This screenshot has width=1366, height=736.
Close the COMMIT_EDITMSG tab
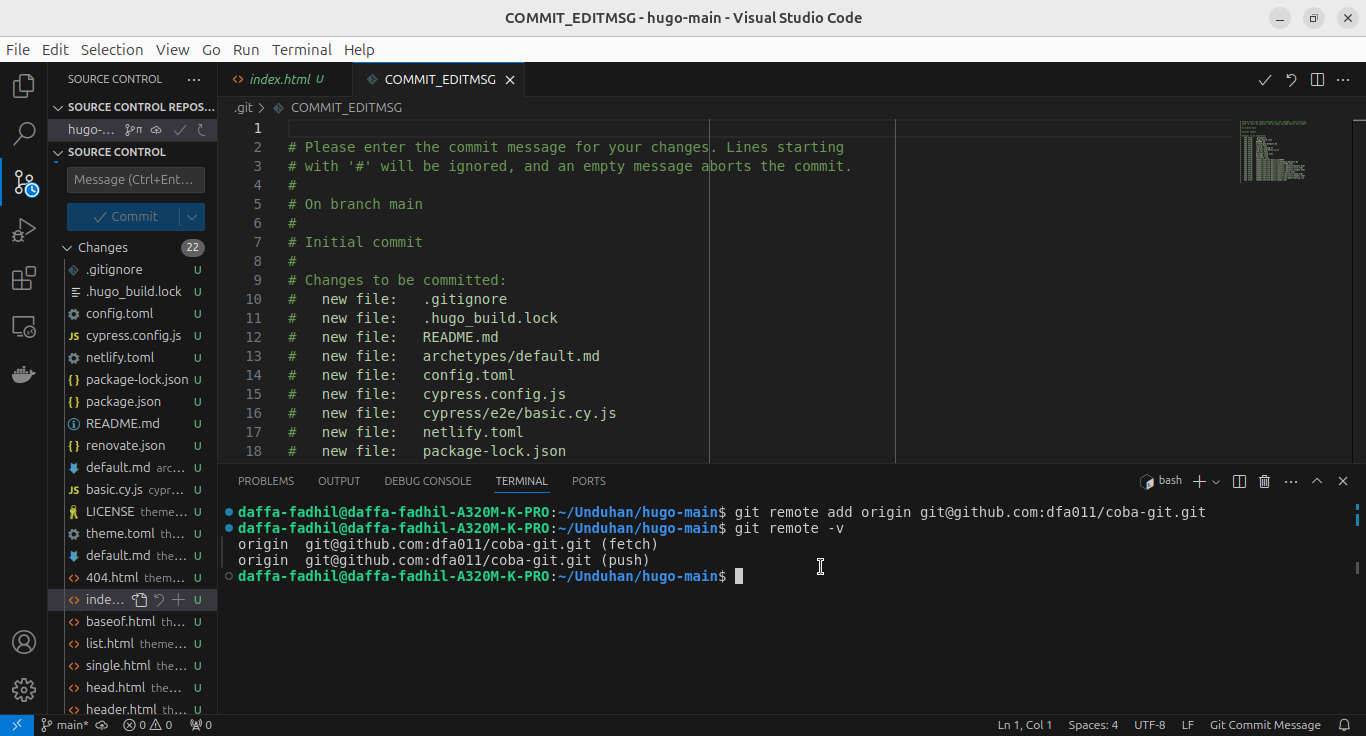[510, 80]
